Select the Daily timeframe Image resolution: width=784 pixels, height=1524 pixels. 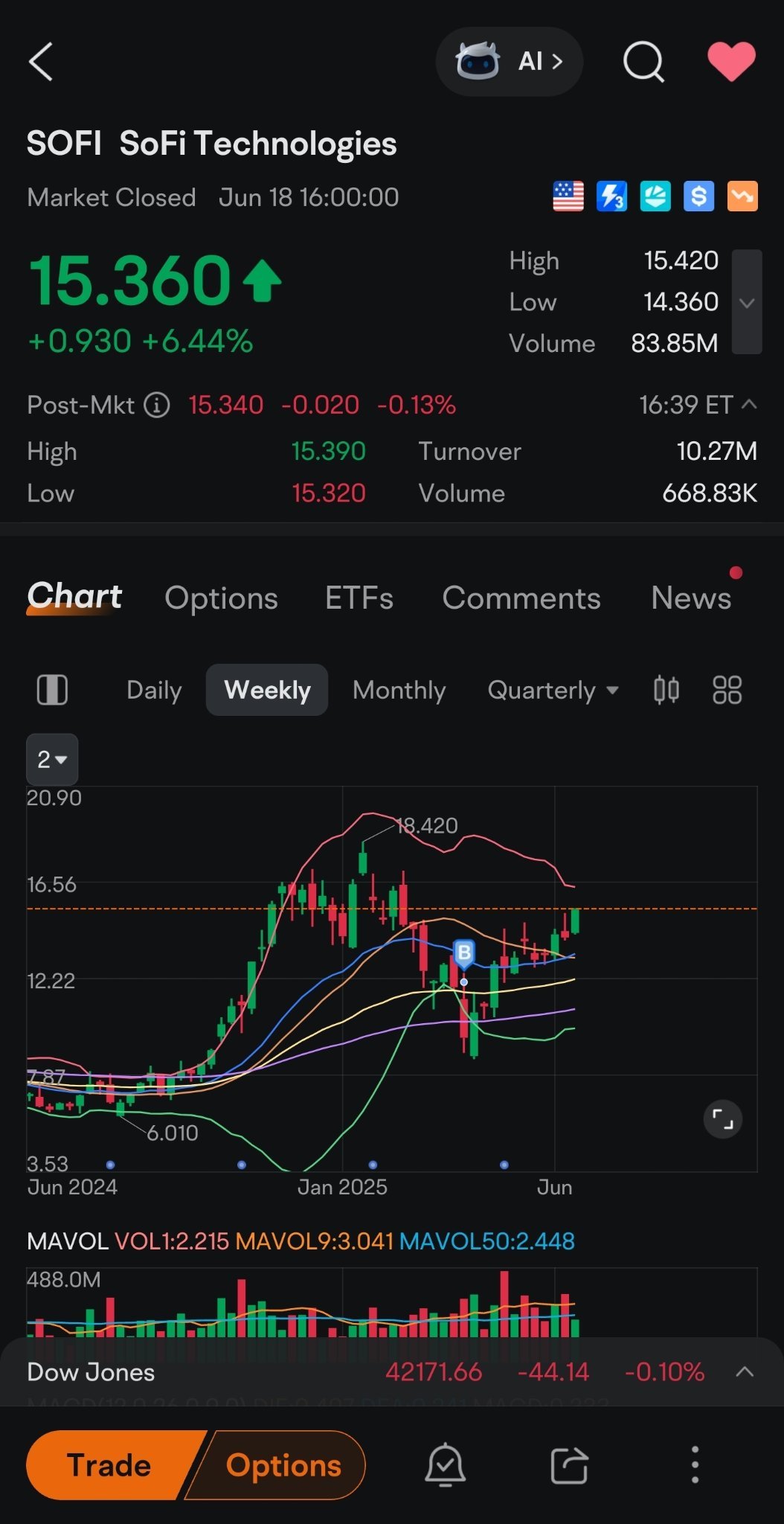point(154,690)
